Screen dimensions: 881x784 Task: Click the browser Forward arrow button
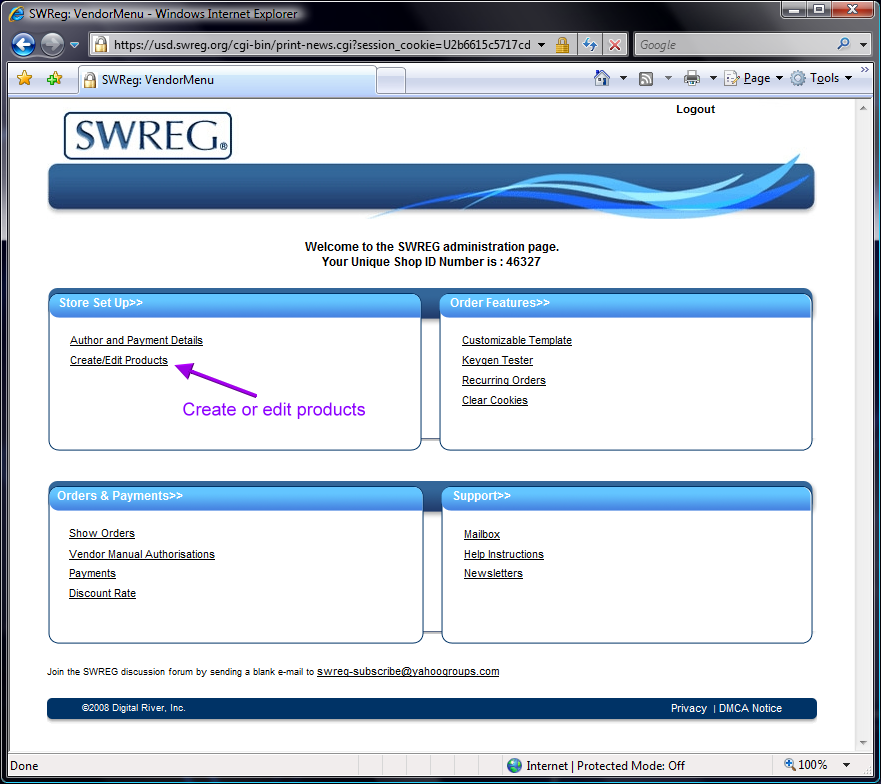(53, 44)
